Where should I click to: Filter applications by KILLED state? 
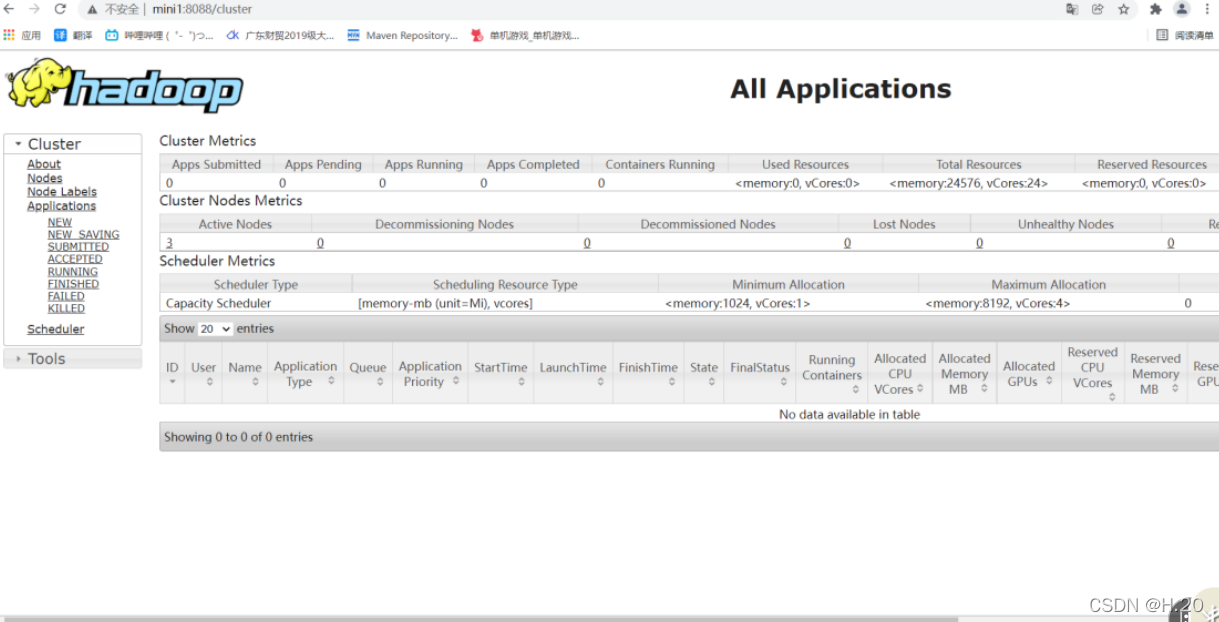pos(67,308)
